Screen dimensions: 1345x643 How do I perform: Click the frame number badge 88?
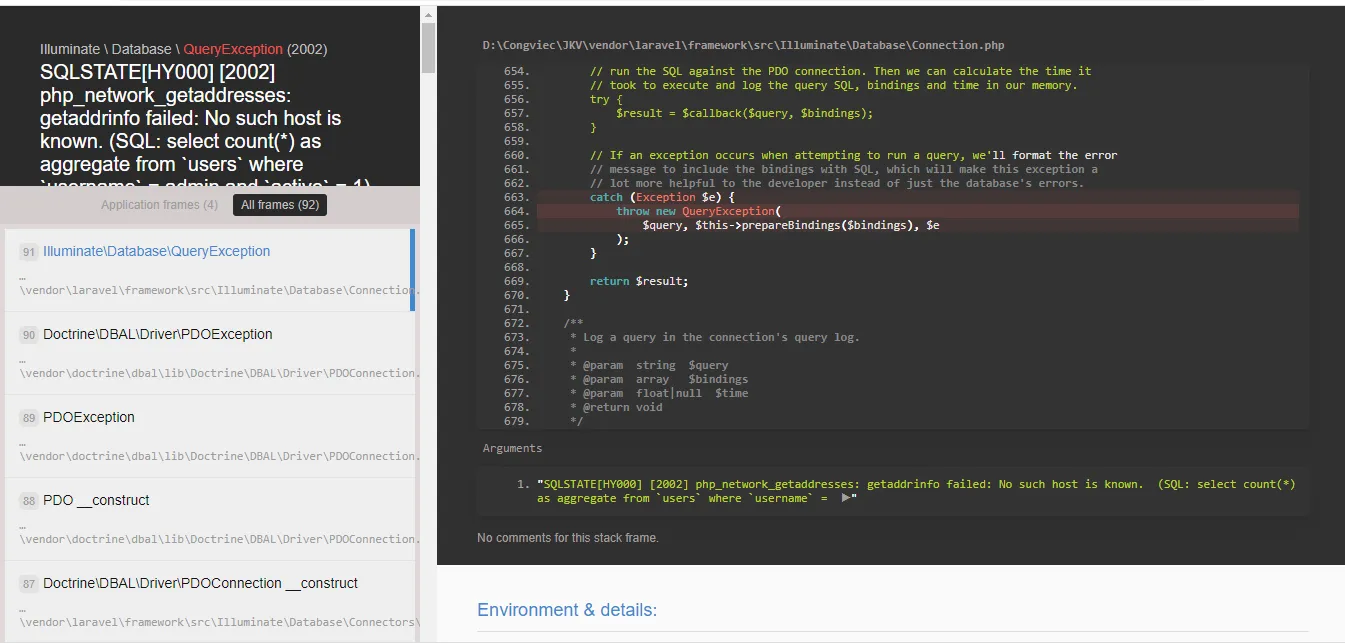click(x=29, y=501)
